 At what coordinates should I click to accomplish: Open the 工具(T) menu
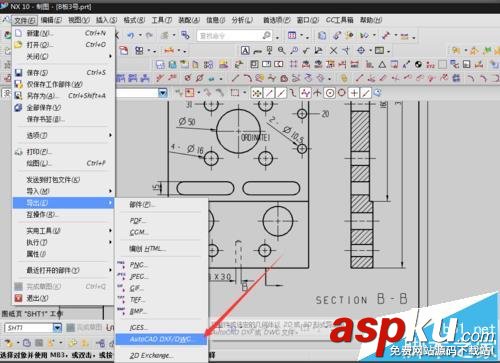(162, 20)
